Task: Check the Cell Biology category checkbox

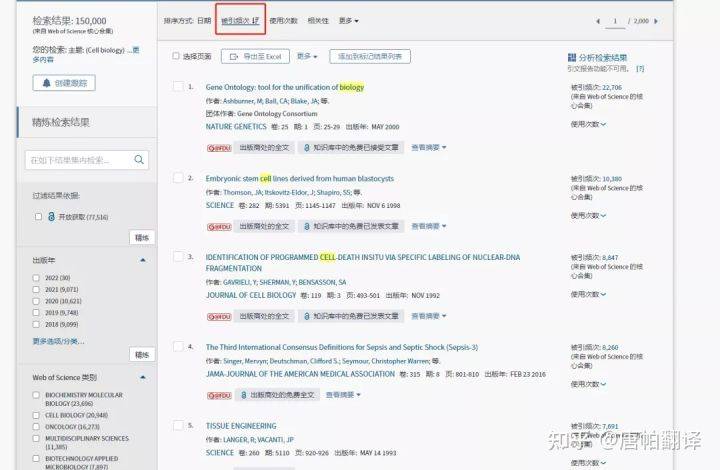Action: click(x=36, y=415)
